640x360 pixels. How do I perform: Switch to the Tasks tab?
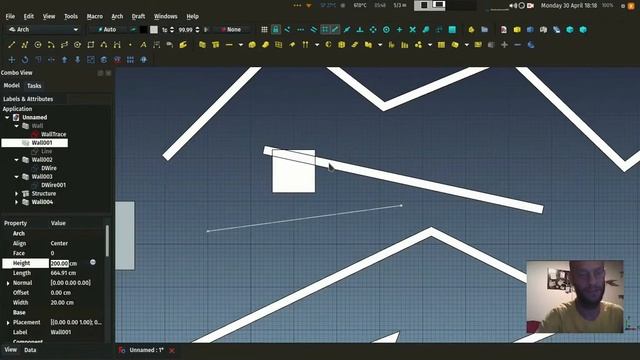pos(34,86)
